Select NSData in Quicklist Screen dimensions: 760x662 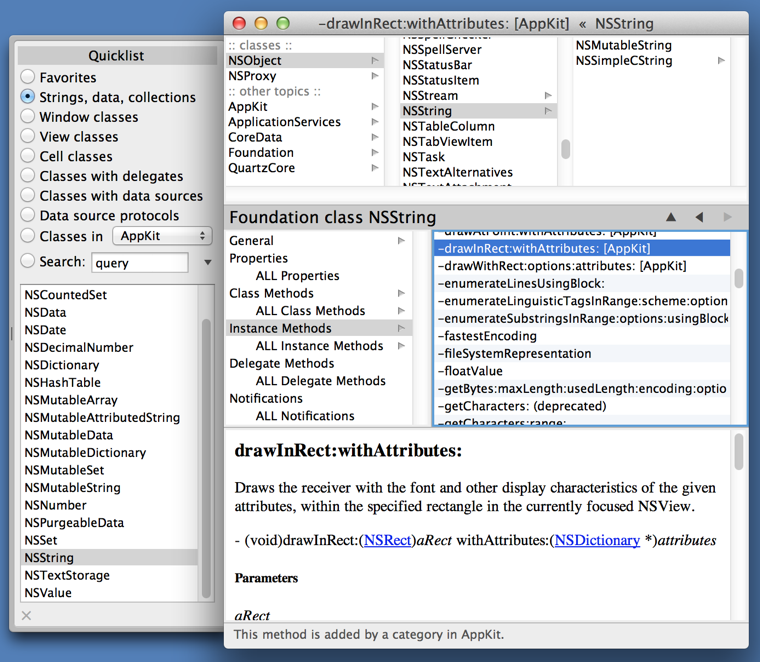(110, 312)
